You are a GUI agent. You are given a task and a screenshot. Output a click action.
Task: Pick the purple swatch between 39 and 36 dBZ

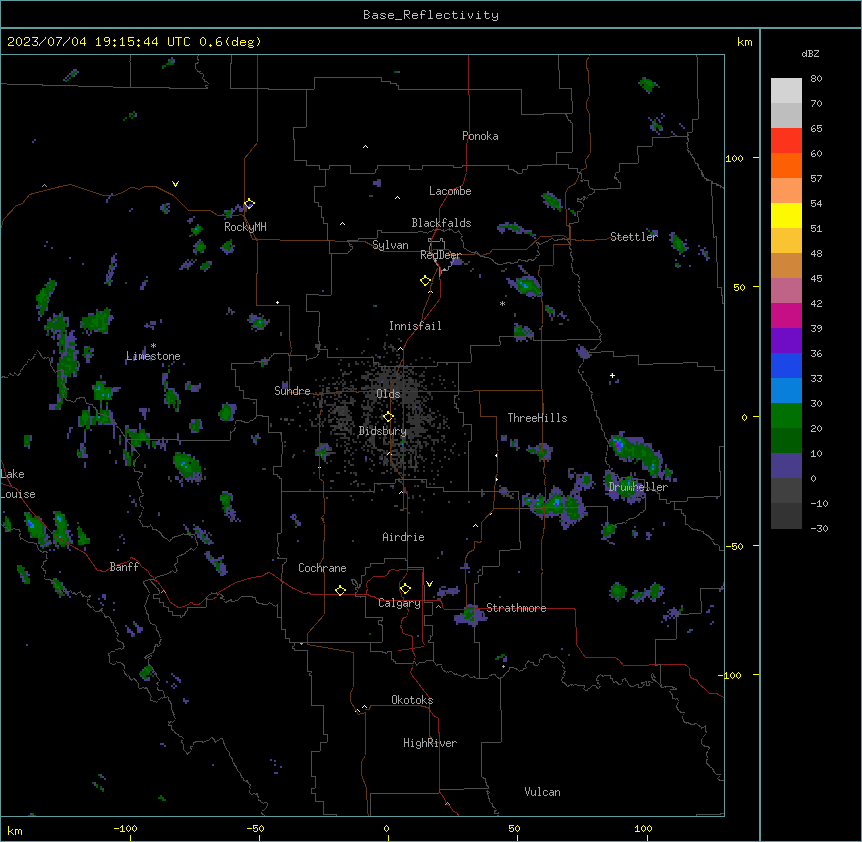(786, 340)
